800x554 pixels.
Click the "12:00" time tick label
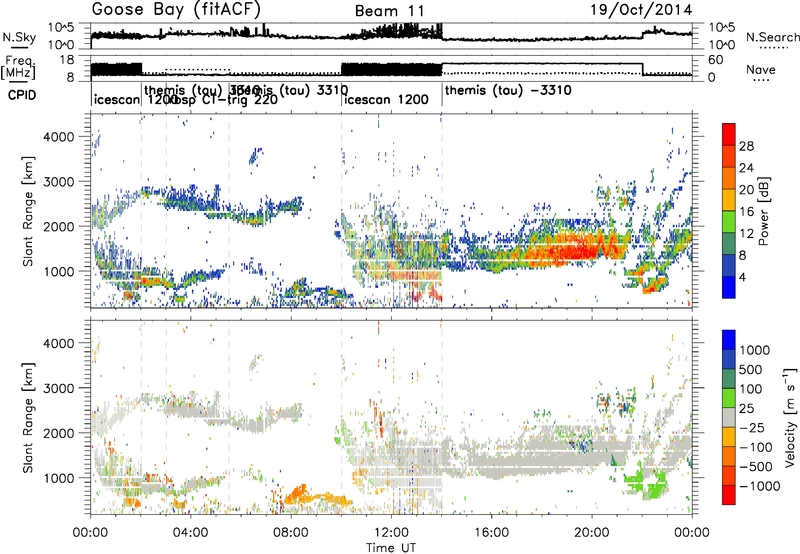click(391, 533)
